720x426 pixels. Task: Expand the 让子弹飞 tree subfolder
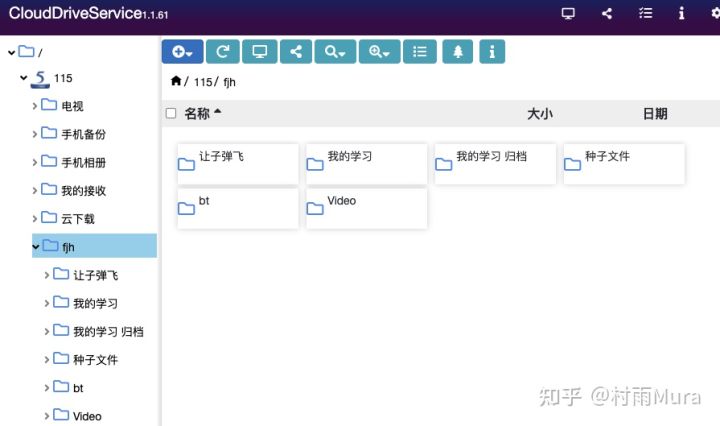[x=47, y=275]
